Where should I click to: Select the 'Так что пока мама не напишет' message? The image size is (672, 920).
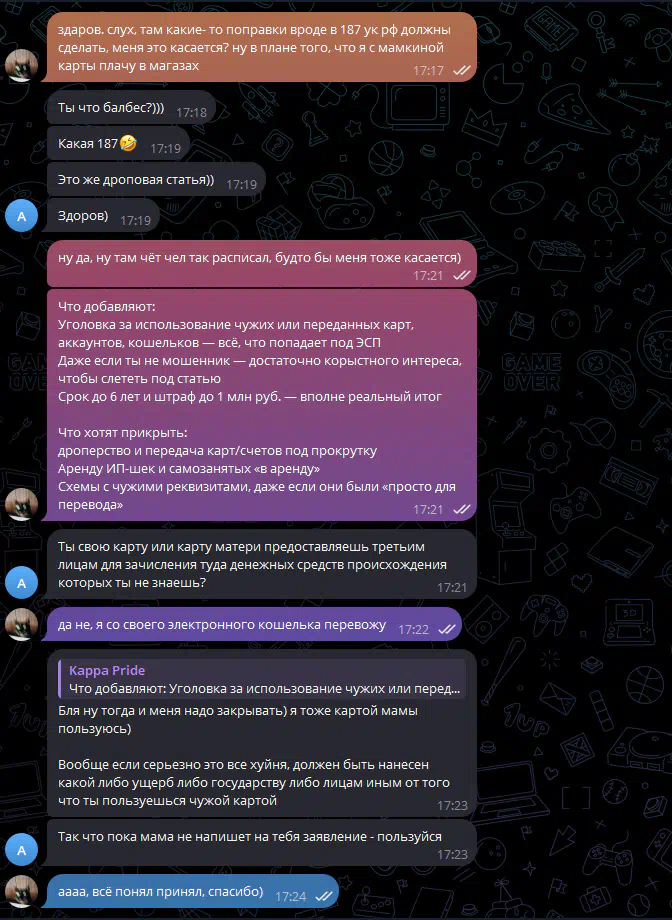261,843
